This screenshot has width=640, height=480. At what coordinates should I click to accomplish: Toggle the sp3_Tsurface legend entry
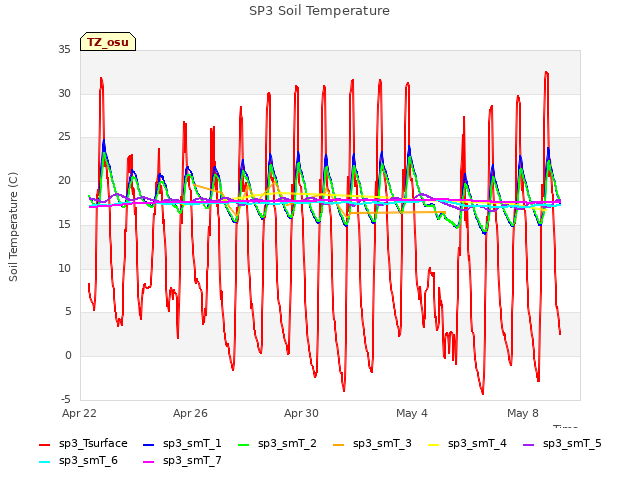pos(83,444)
